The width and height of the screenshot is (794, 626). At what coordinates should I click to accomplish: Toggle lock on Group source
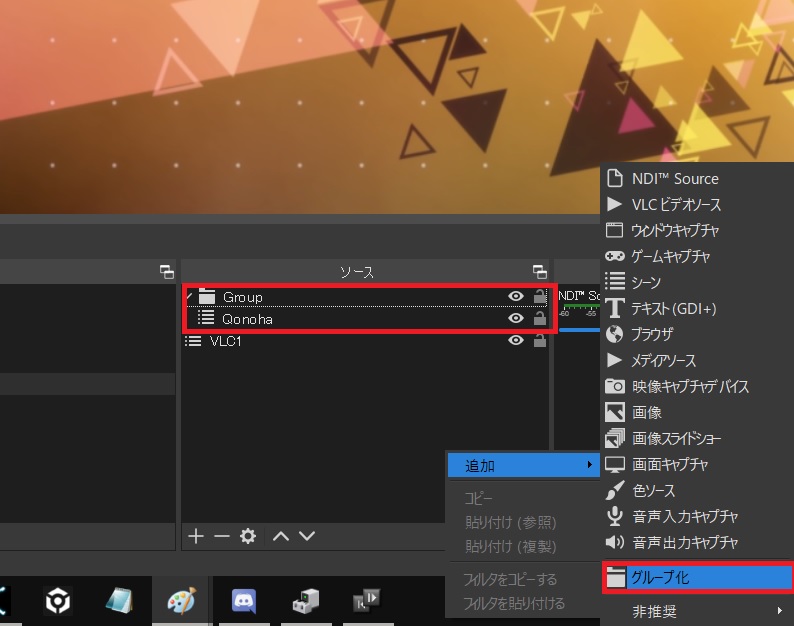540,296
